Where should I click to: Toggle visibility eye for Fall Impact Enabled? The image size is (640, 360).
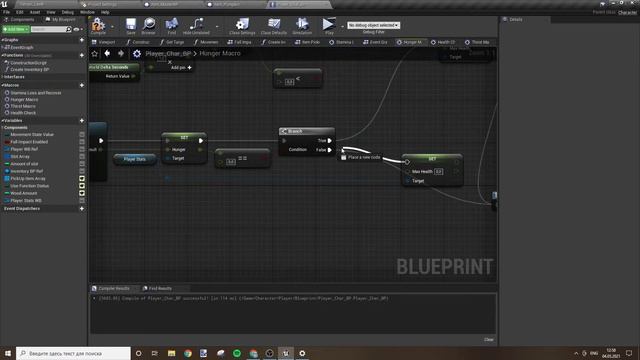coord(82,142)
